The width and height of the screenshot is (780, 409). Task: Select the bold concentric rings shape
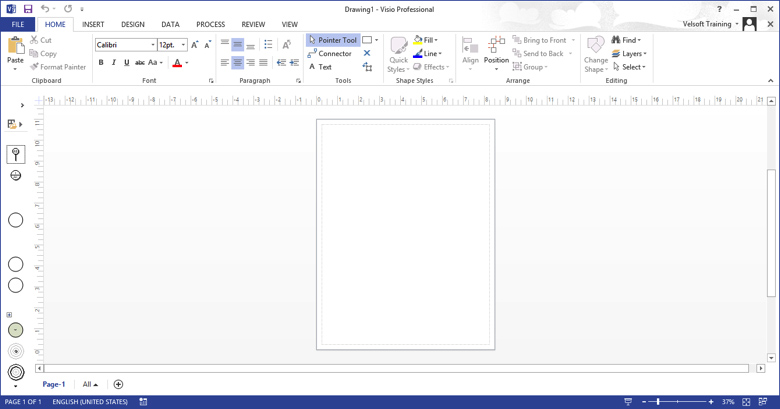(x=15, y=372)
